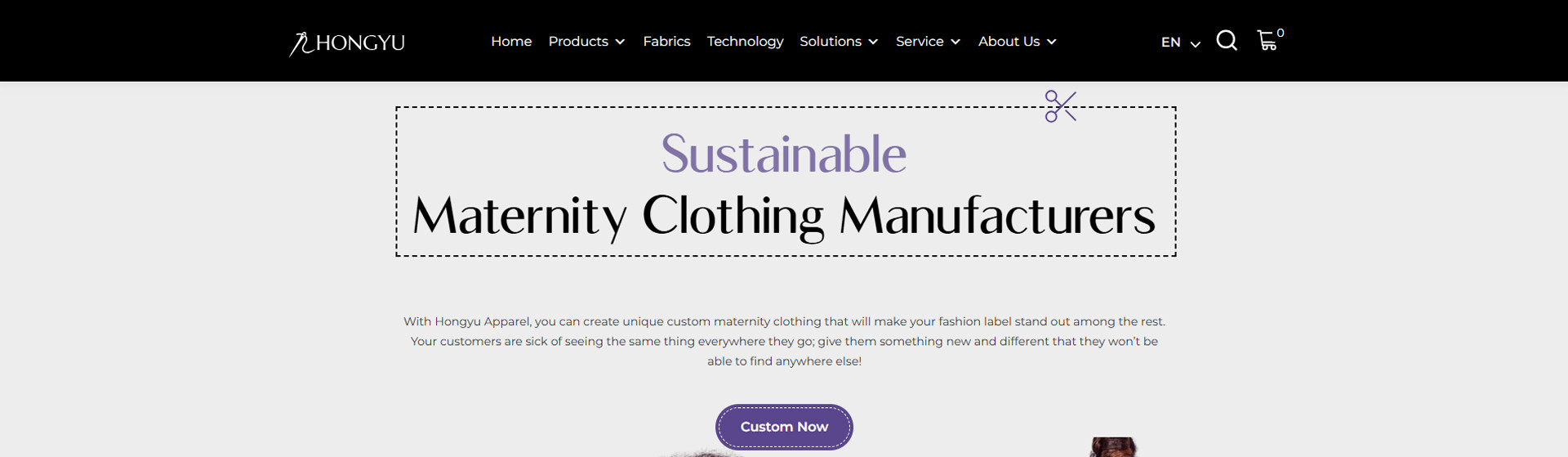Open the search magnifier icon

[x=1227, y=40]
